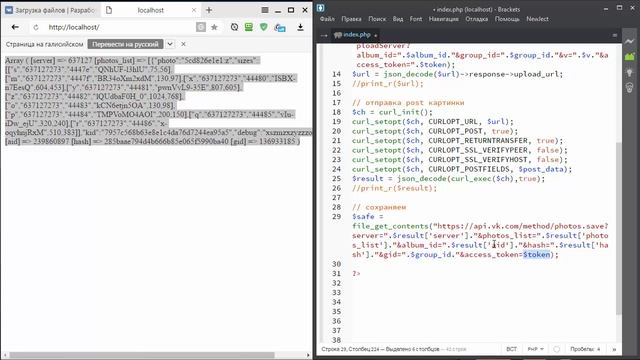
Task: Click the browser horizontal scrollbar
Action: click(142, 355)
